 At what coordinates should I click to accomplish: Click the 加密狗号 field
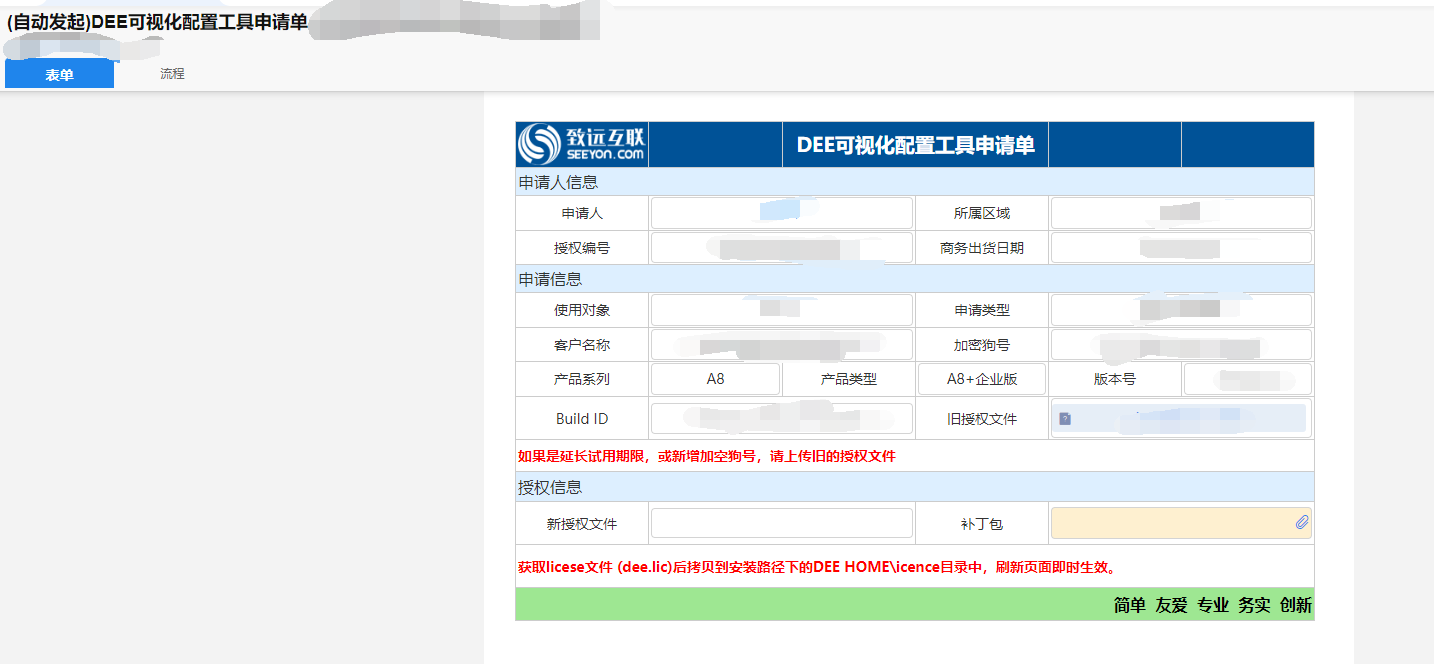coord(1181,345)
